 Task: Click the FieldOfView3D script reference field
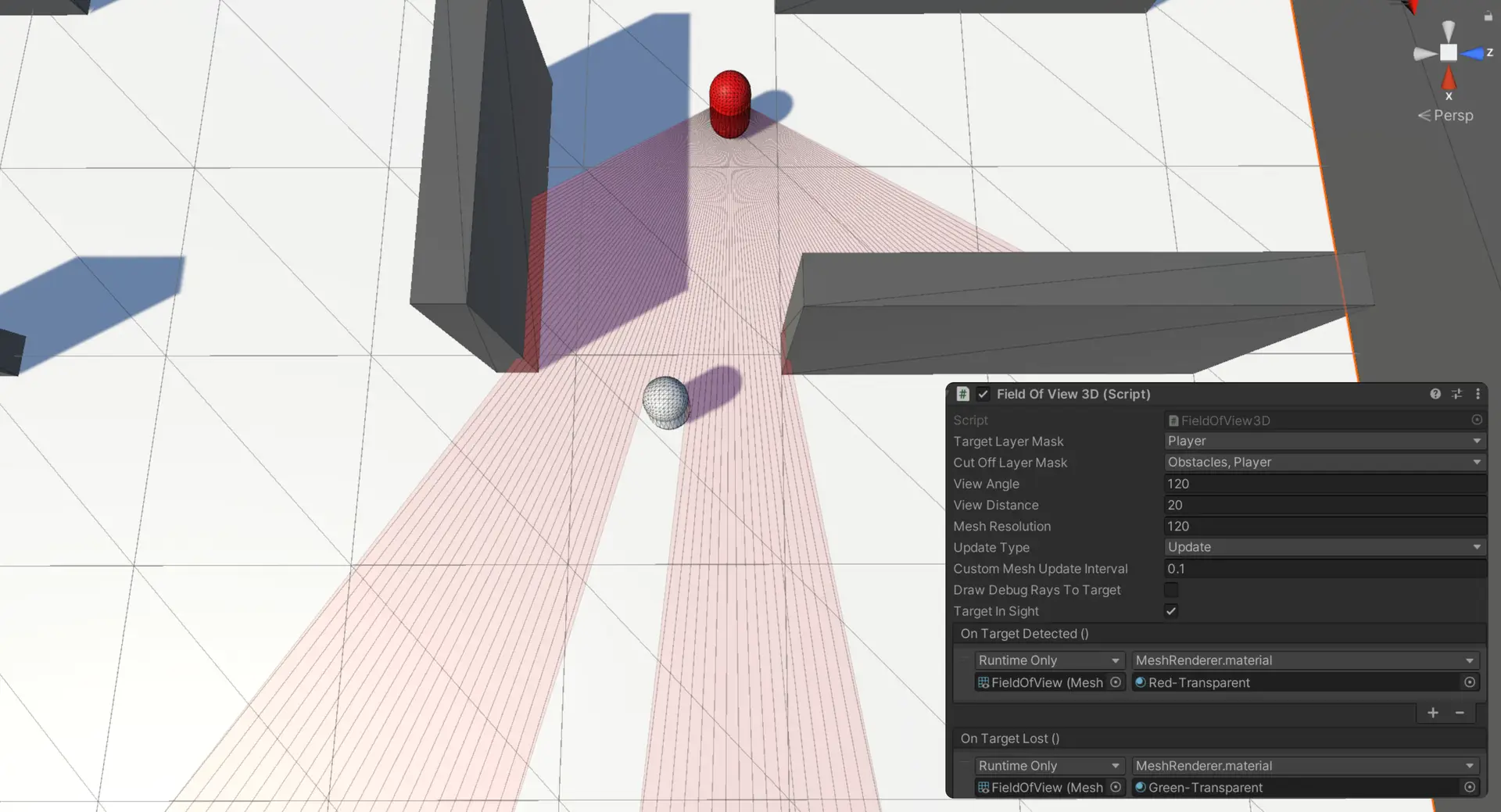point(1317,420)
